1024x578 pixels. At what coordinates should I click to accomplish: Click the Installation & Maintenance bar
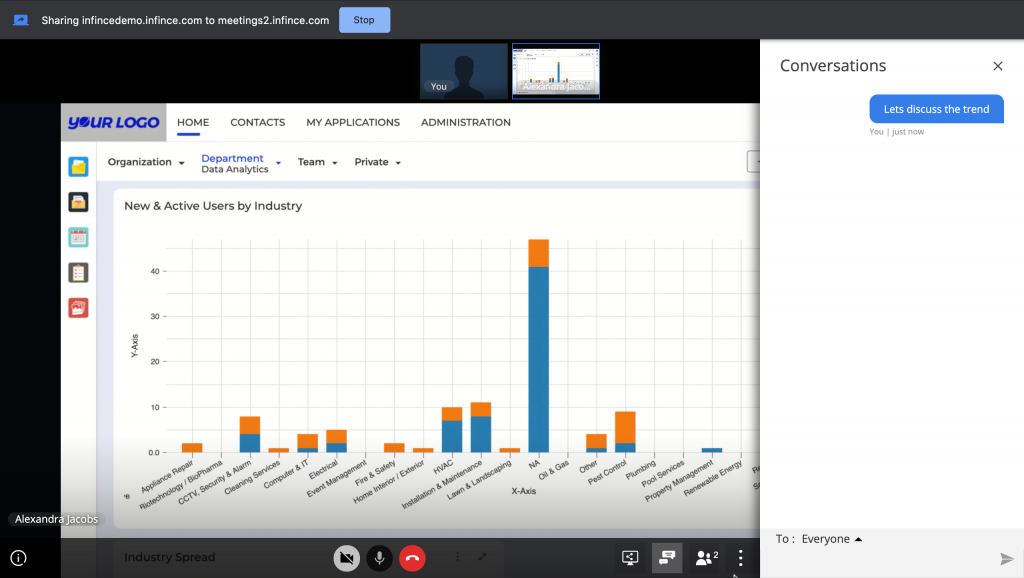[x=481, y=427]
